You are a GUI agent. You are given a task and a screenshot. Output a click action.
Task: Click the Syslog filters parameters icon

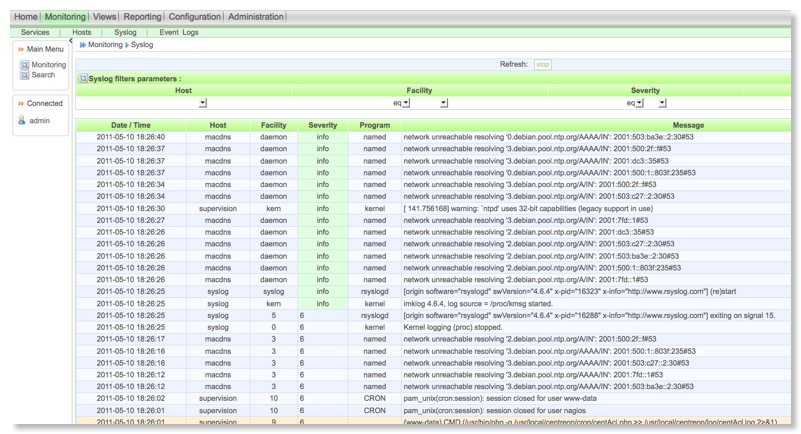point(83,78)
